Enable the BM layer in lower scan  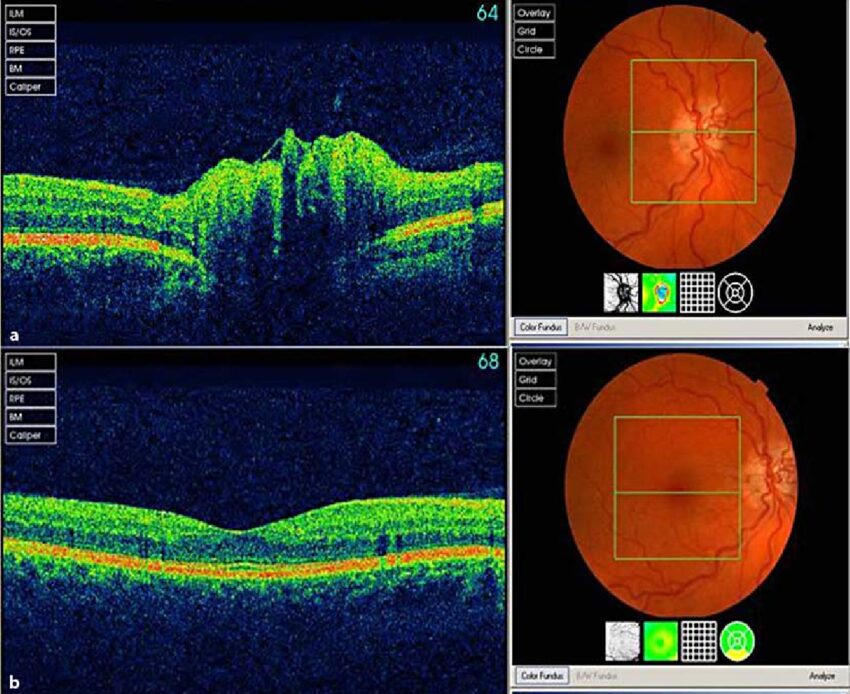coord(29,417)
